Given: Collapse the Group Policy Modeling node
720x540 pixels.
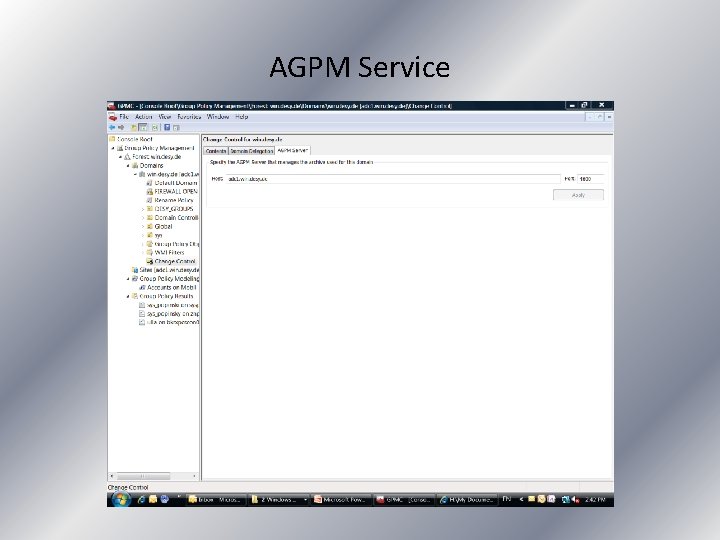Looking at the screenshot, I should pos(128,279).
